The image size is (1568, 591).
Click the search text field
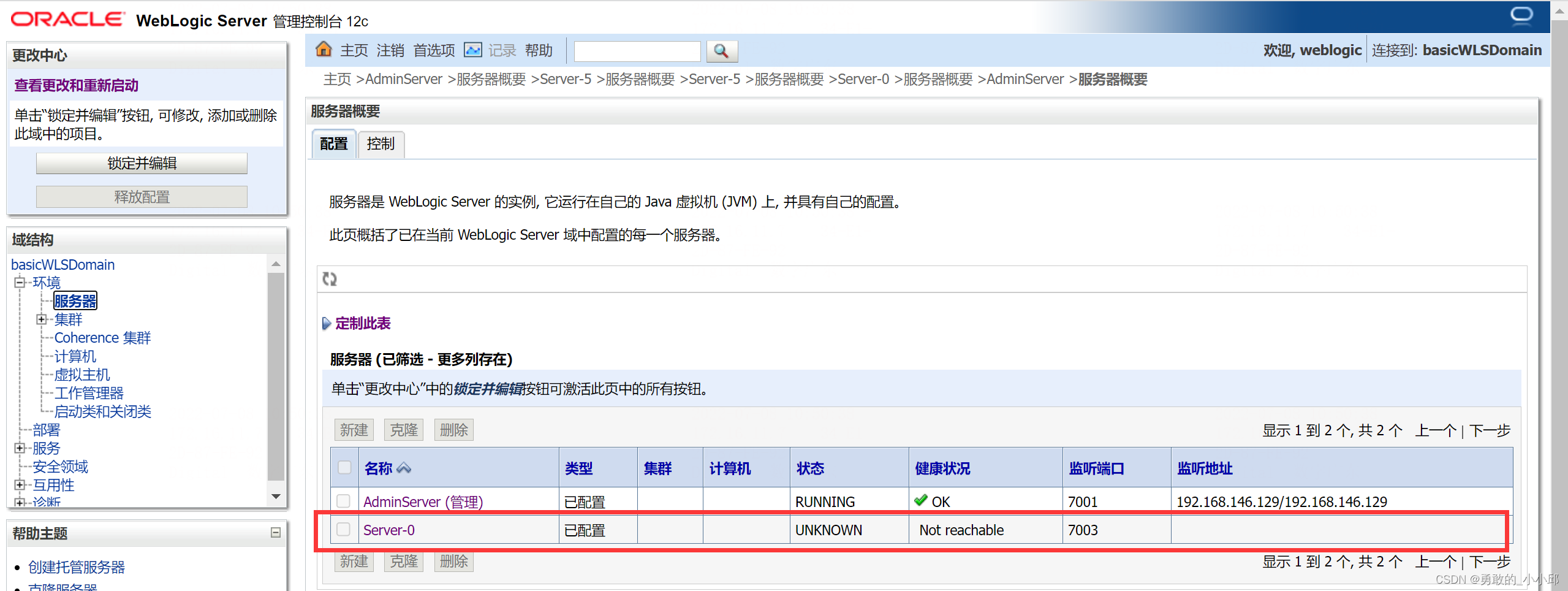[x=637, y=51]
